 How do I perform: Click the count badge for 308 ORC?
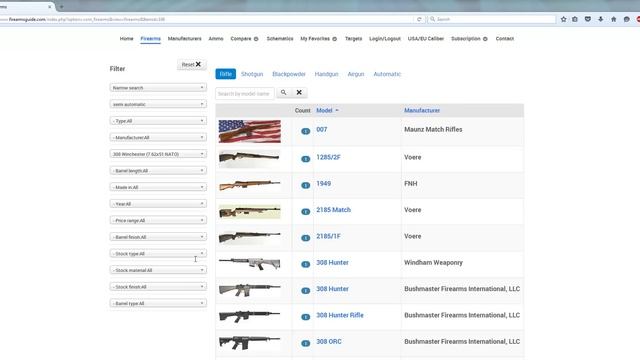[305, 343]
